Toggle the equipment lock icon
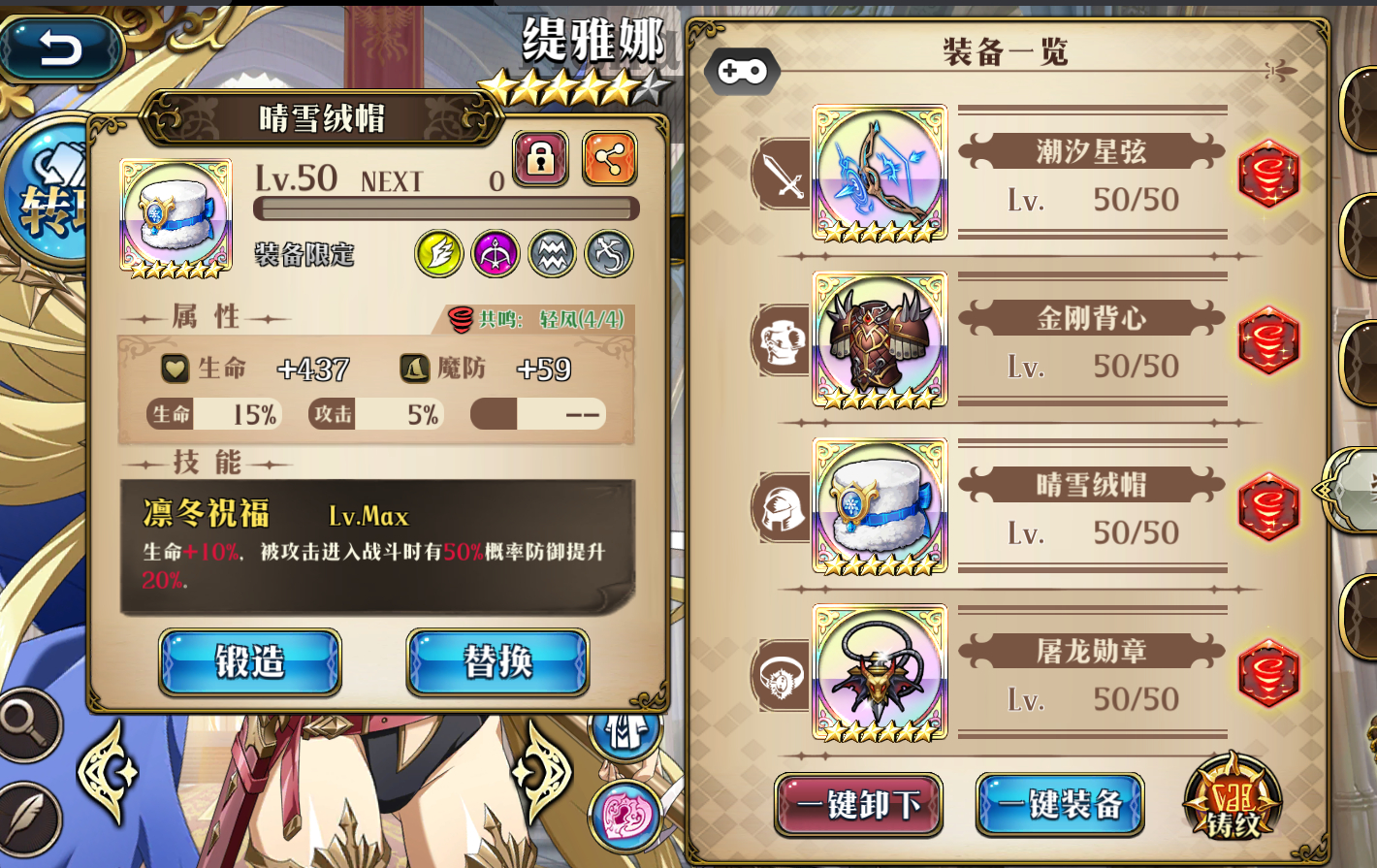Screen dimensions: 1377x868 [540, 158]
